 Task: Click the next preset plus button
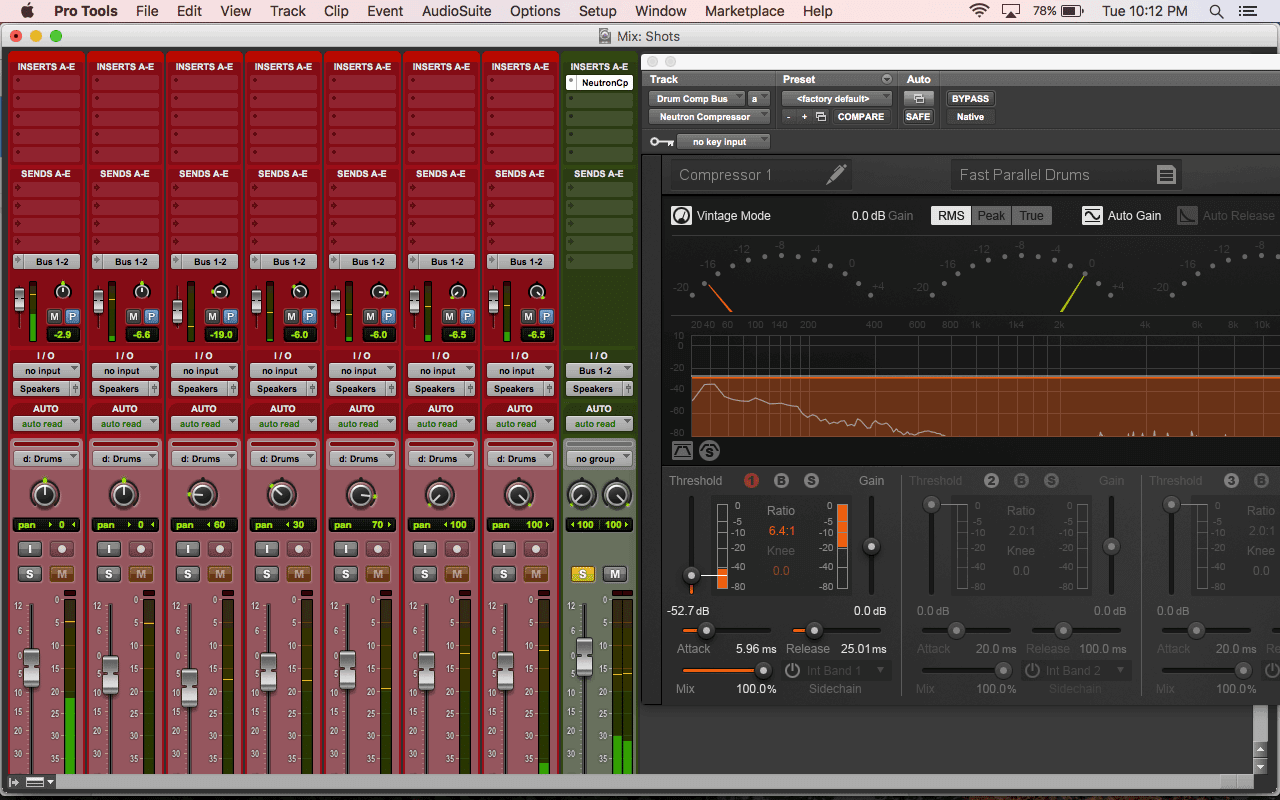pyautogui.click(x=804, y=117)
